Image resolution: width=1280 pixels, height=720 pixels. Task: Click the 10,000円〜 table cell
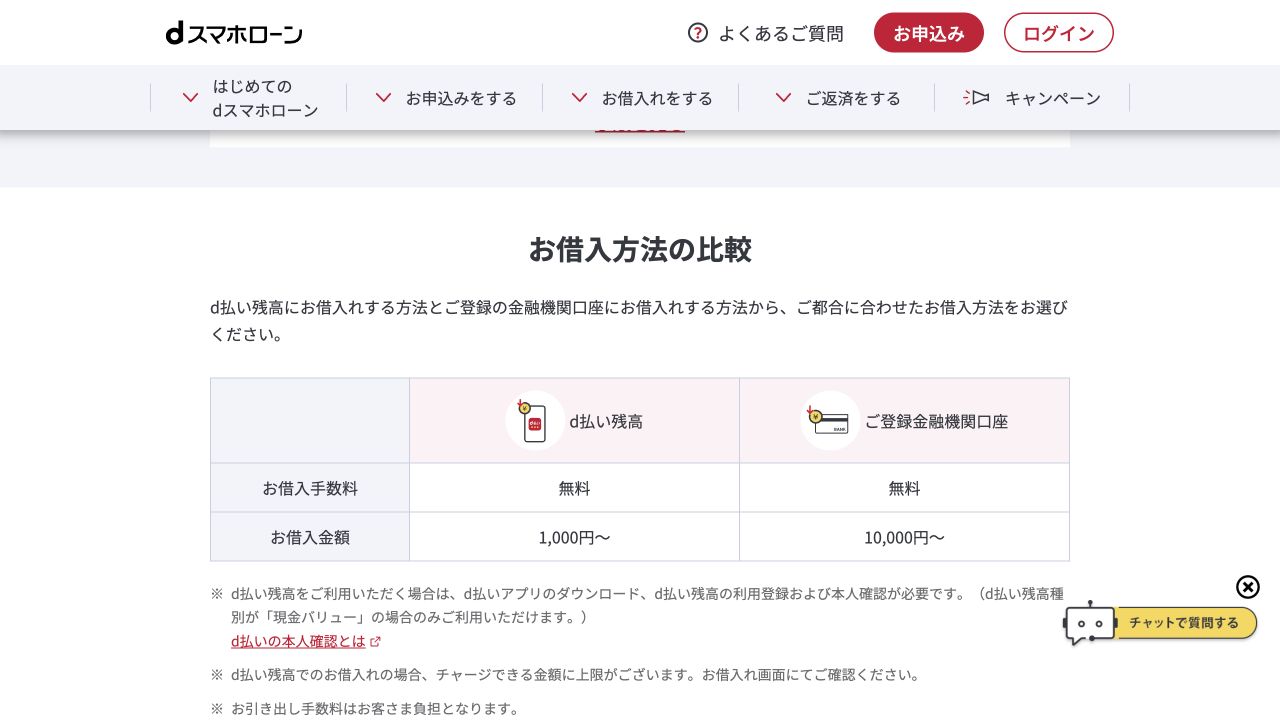pyautogui.click(x=904, y=537)
